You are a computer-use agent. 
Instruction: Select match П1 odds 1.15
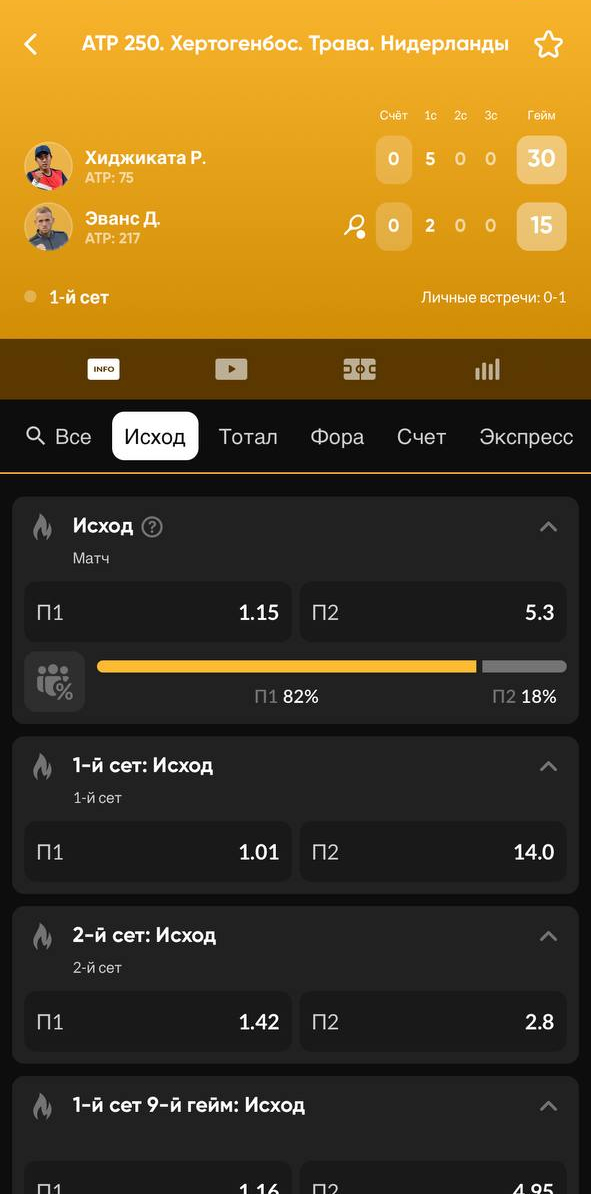tap(158, 612)
